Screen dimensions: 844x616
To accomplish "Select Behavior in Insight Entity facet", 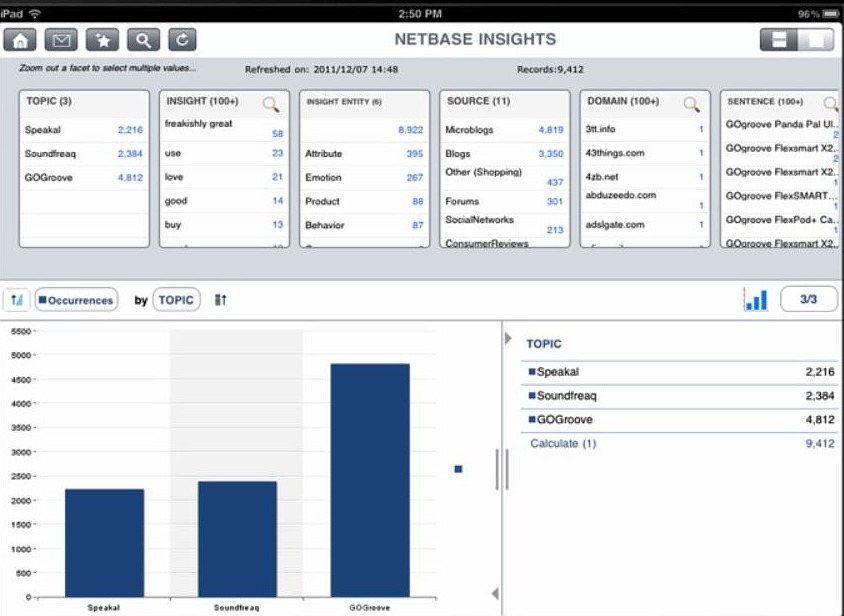I will pyautogui.click(x=364, y=225).
